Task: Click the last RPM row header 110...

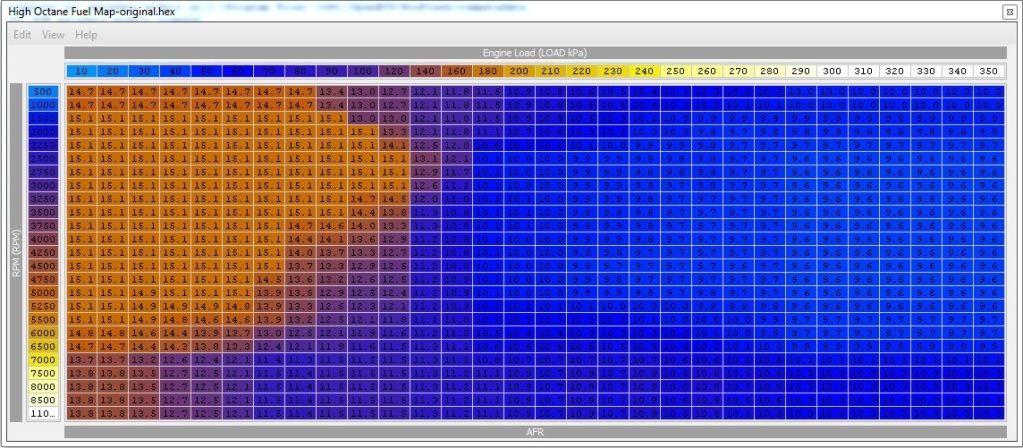Action: [43, 413]
